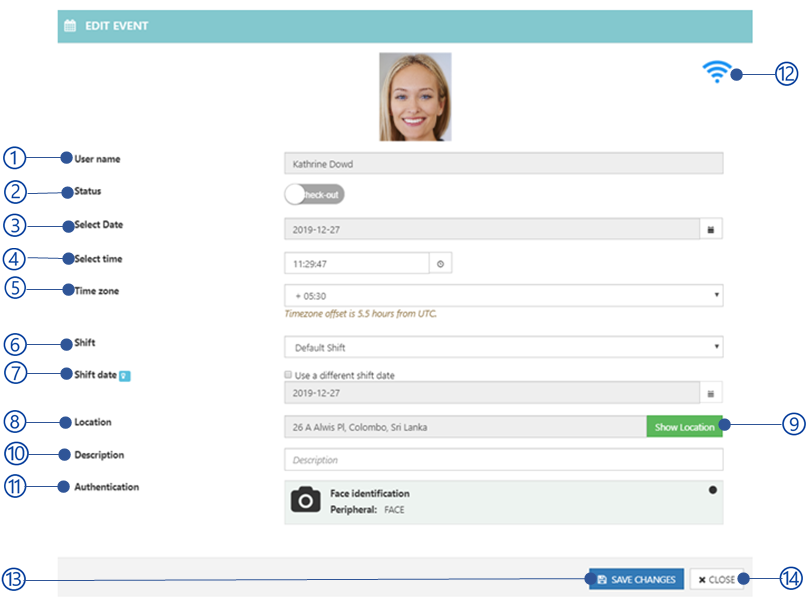Click the Face identification text

click(370, 493)
